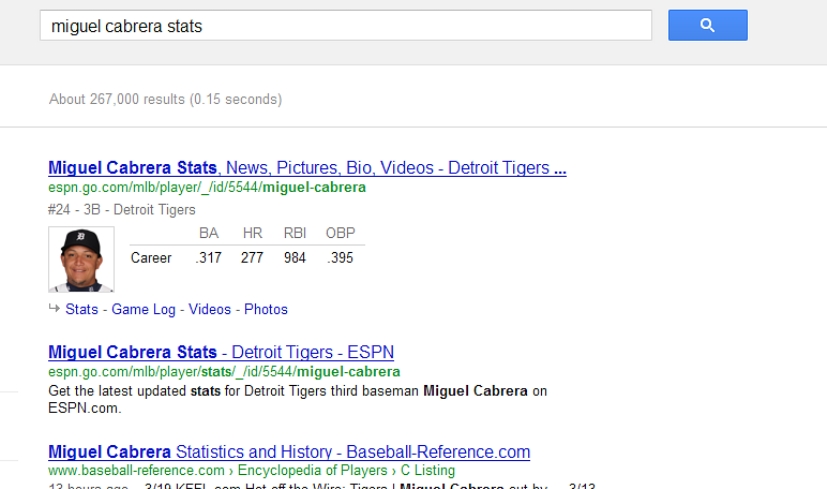This screenshot has height=489, width=827.
Task: Click the C Listing breadcrumb
Action: pyautogui.click(x=428, y=470)
